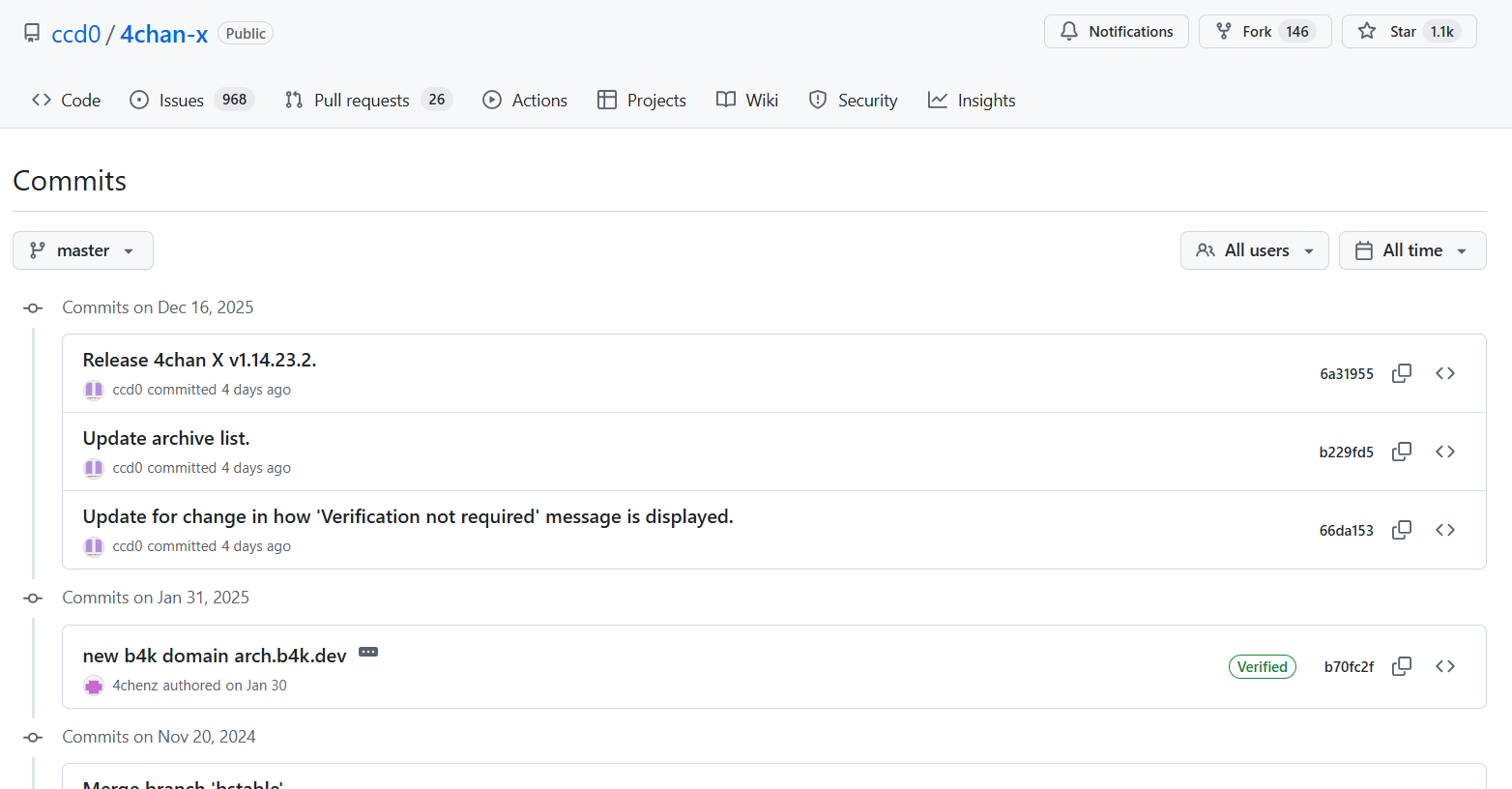The image size is (1512, 789).
Task: Copy full SHA for commit 6a31955
Action: click(x=1401, y=373)
